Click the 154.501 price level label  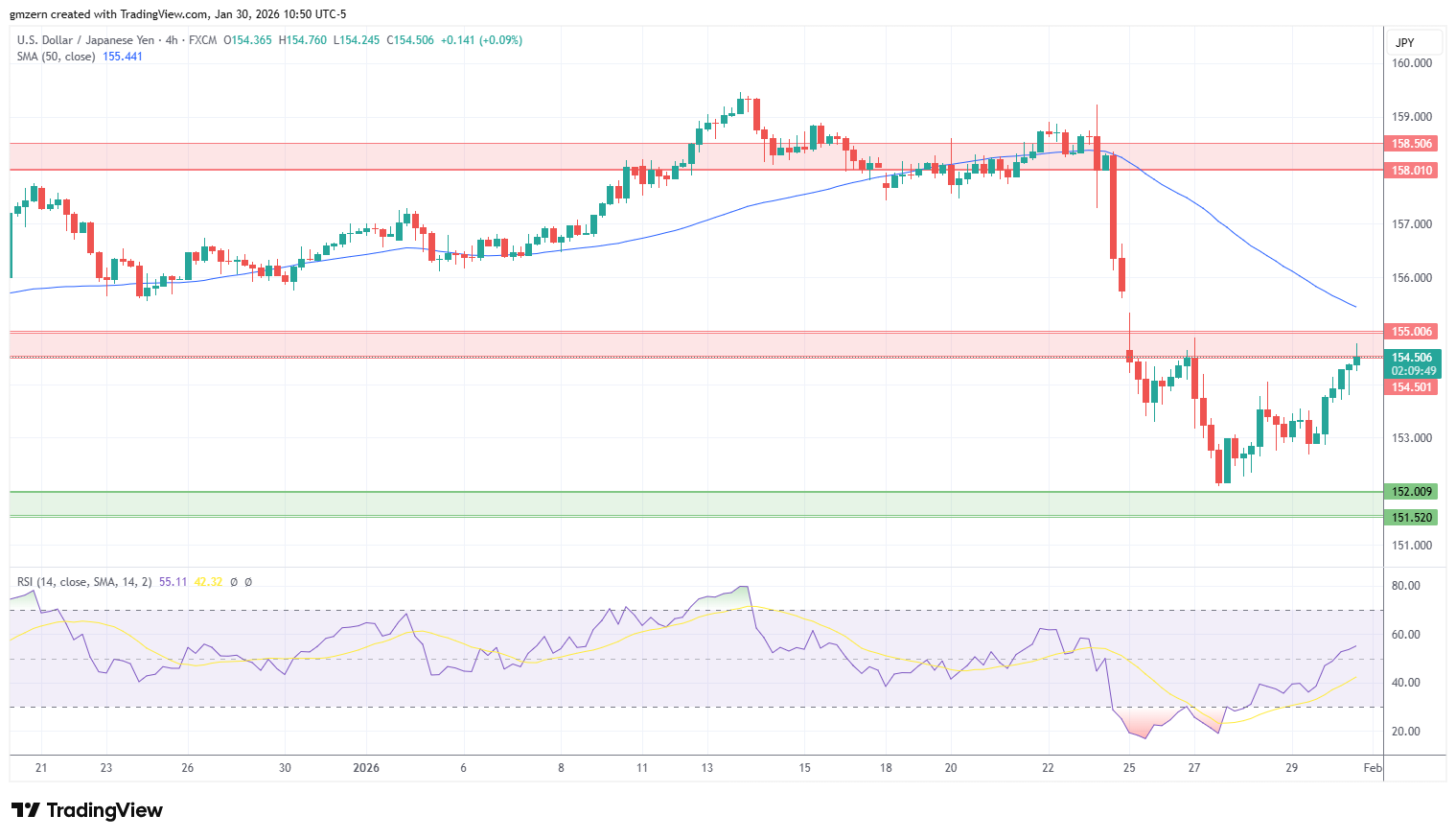click(1412, 387)
